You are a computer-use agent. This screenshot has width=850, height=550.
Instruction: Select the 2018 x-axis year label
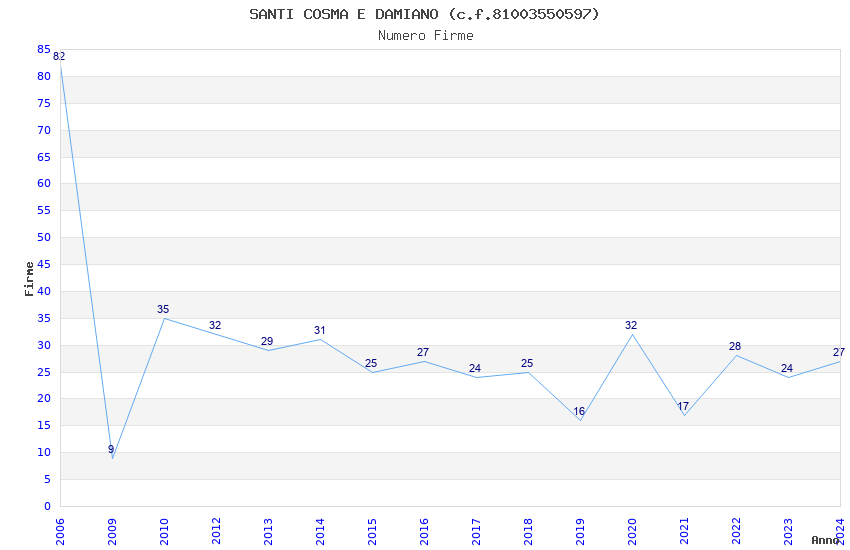pos(528,532)
